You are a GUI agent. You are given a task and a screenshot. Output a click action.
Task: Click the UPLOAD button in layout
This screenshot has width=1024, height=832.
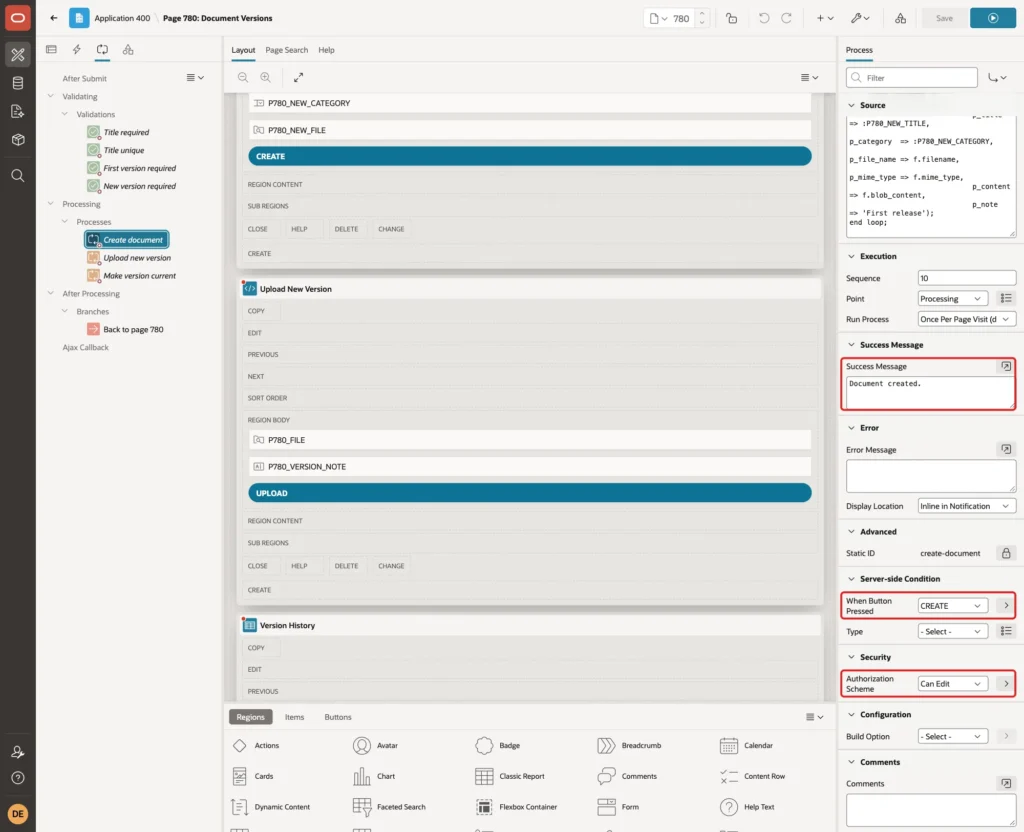[x=530, y=493]
